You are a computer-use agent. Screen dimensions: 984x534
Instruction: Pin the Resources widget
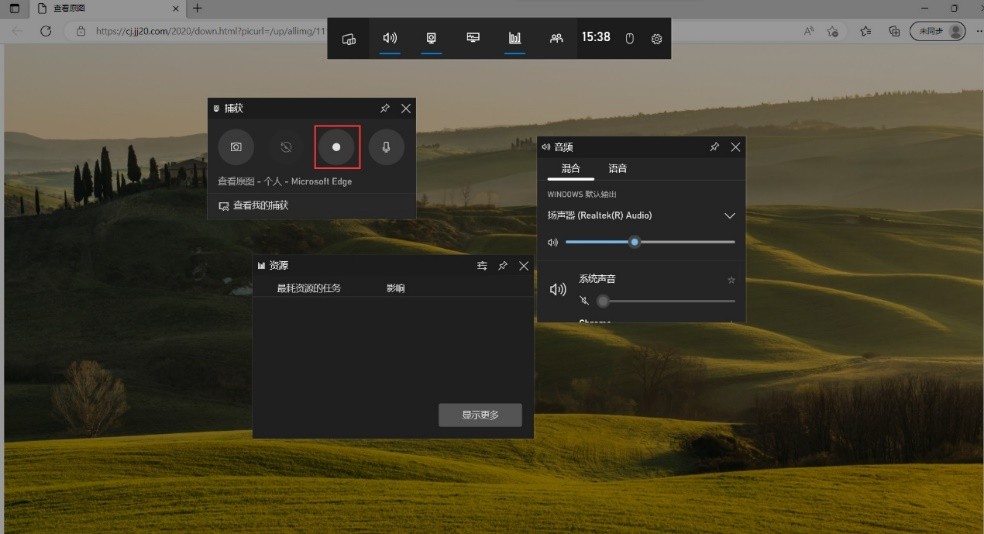(503, 266)
